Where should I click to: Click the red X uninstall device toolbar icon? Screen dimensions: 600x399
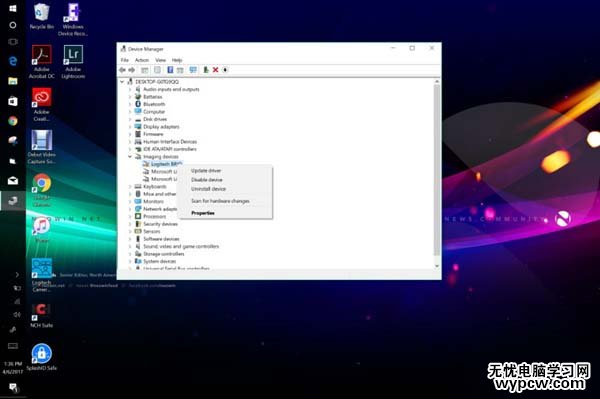pyautogui.click(x=215, y=70)
